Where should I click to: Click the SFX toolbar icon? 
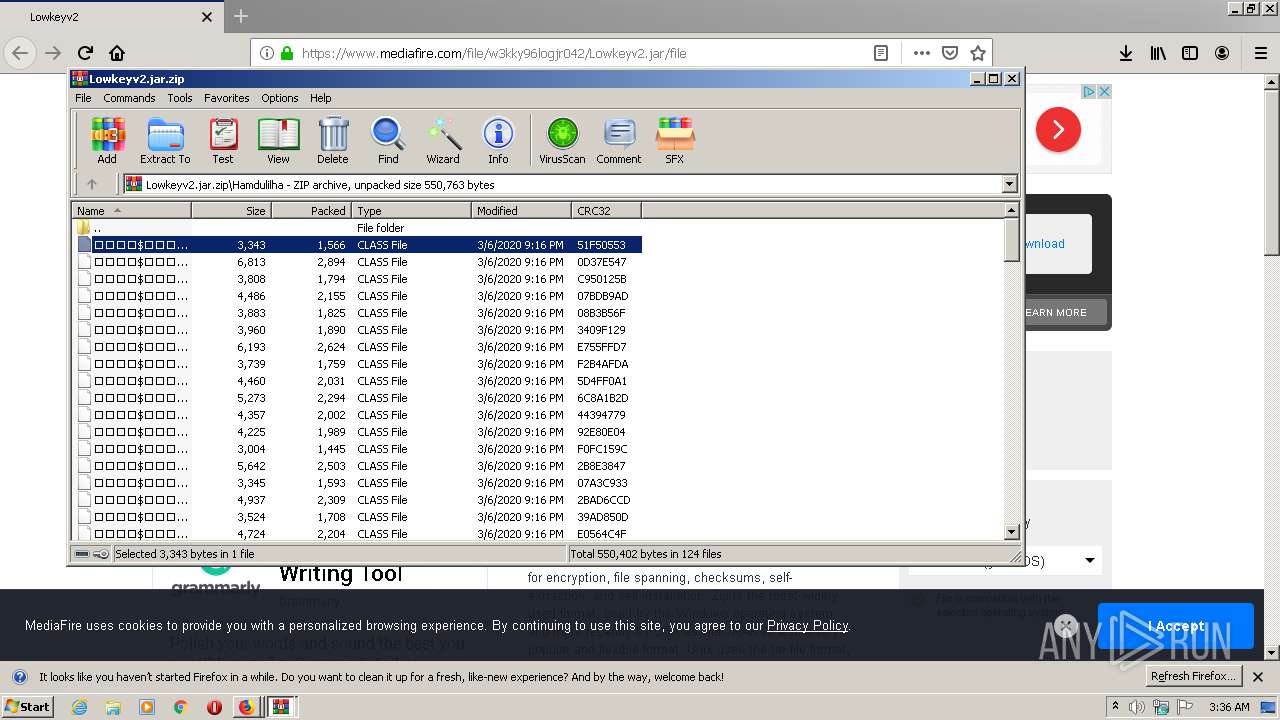pos(675,140)
